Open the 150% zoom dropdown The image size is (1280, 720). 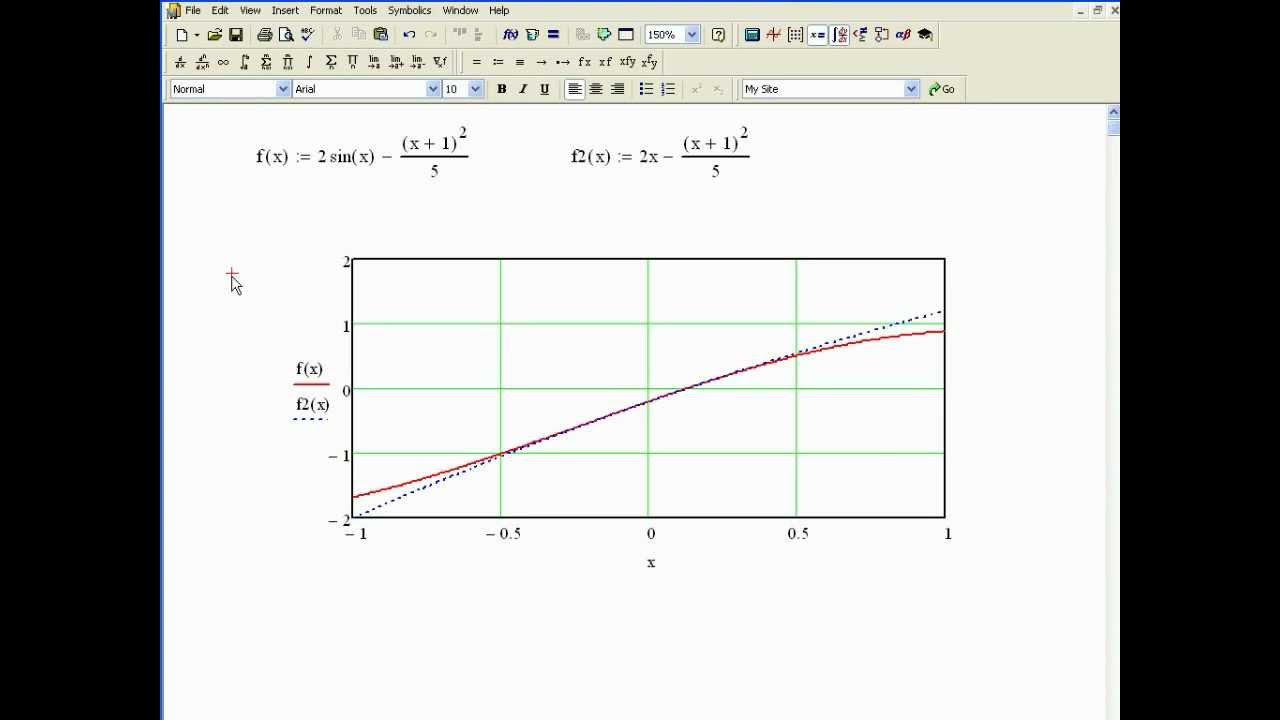[692, 35]
